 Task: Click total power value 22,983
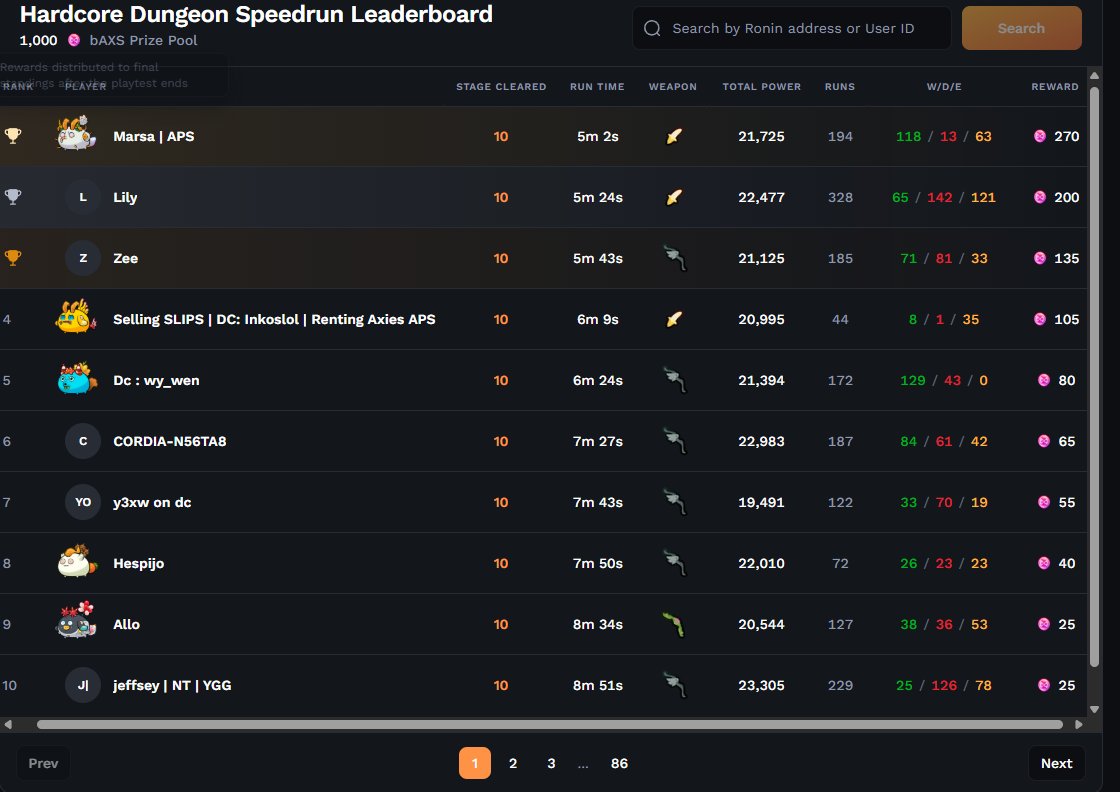tap(761, 441)
